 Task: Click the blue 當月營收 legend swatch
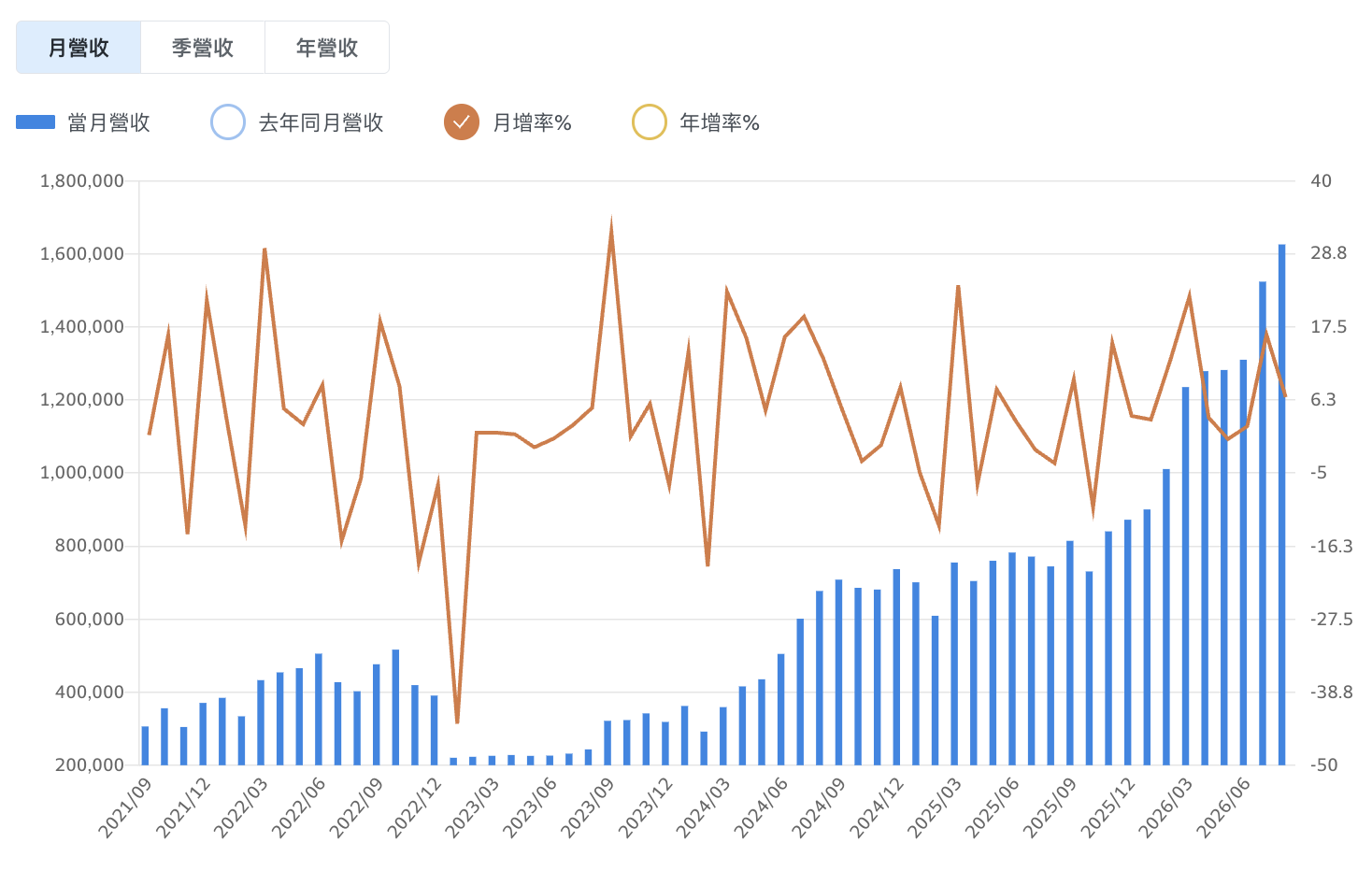coord(36,122)
